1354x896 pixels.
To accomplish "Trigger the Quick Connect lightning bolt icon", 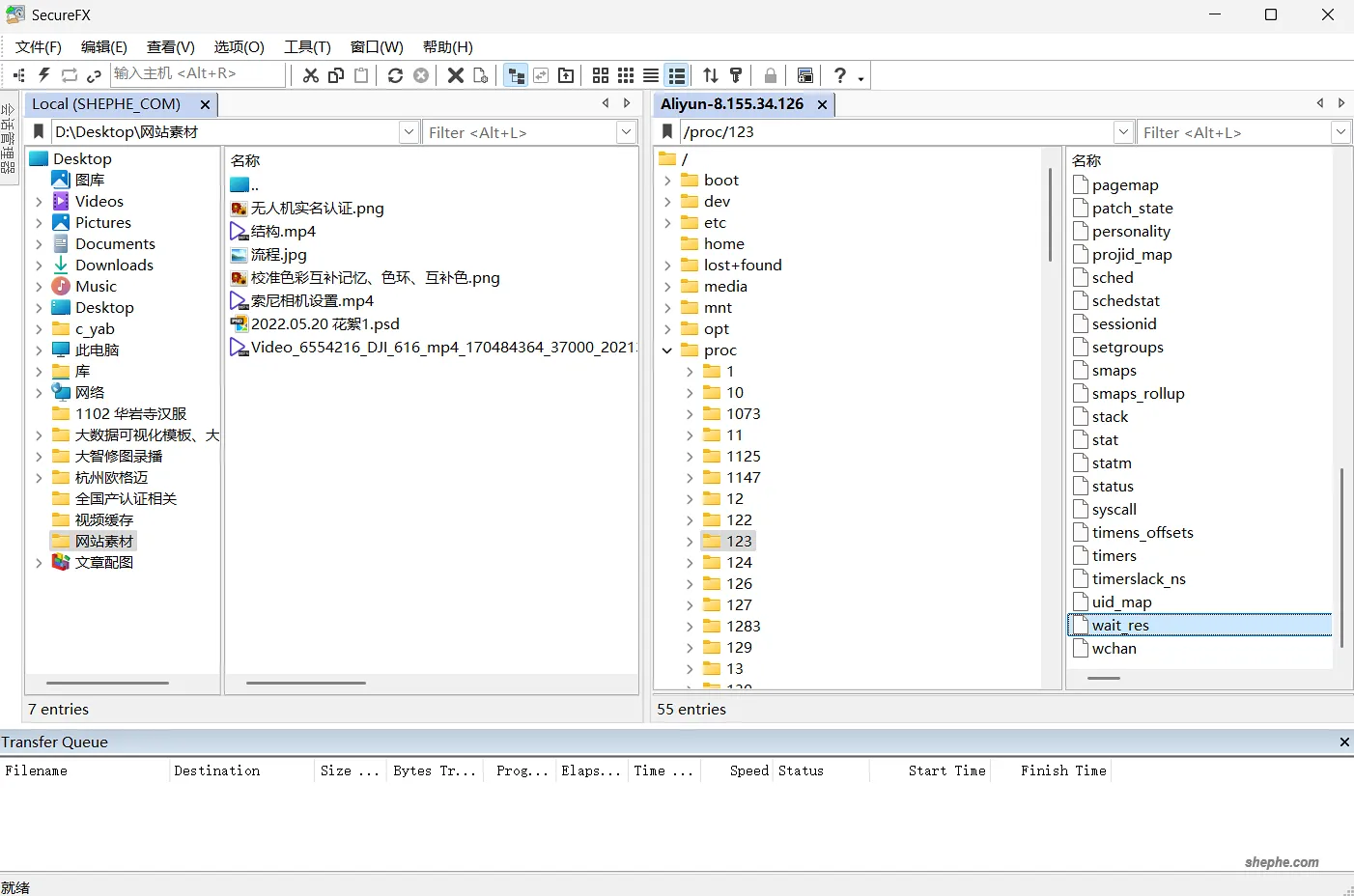I will 43,75.
